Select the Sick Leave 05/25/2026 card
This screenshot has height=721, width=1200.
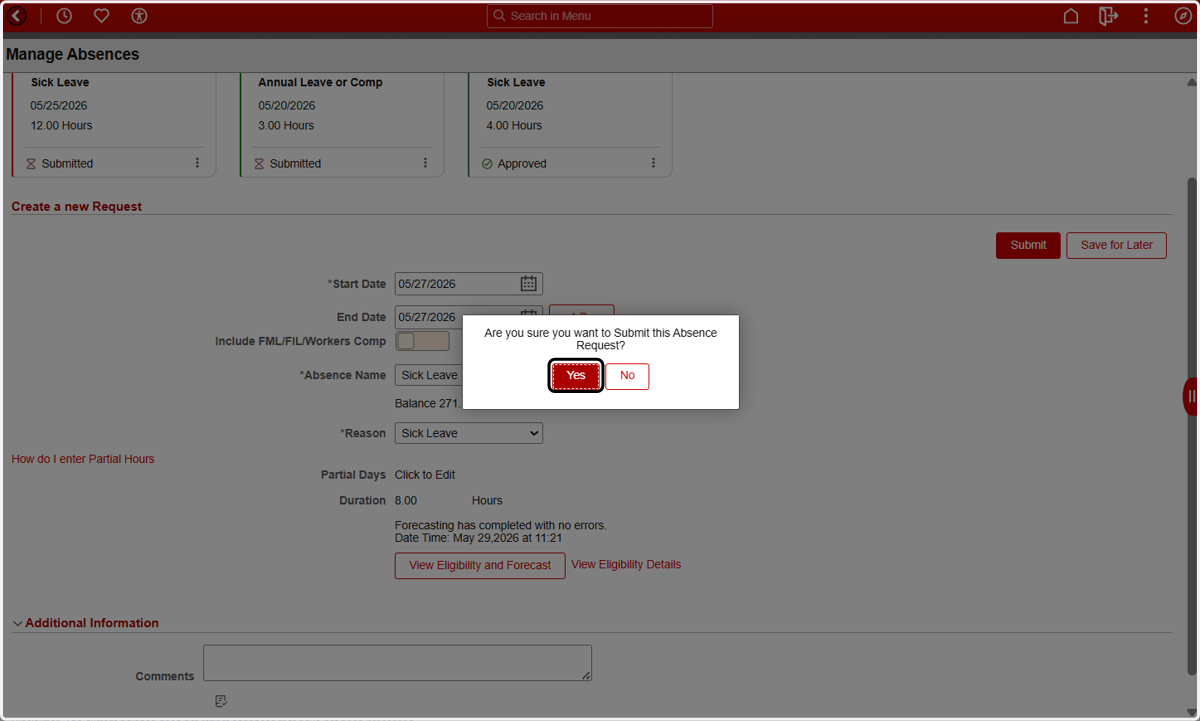coord(114,125)
